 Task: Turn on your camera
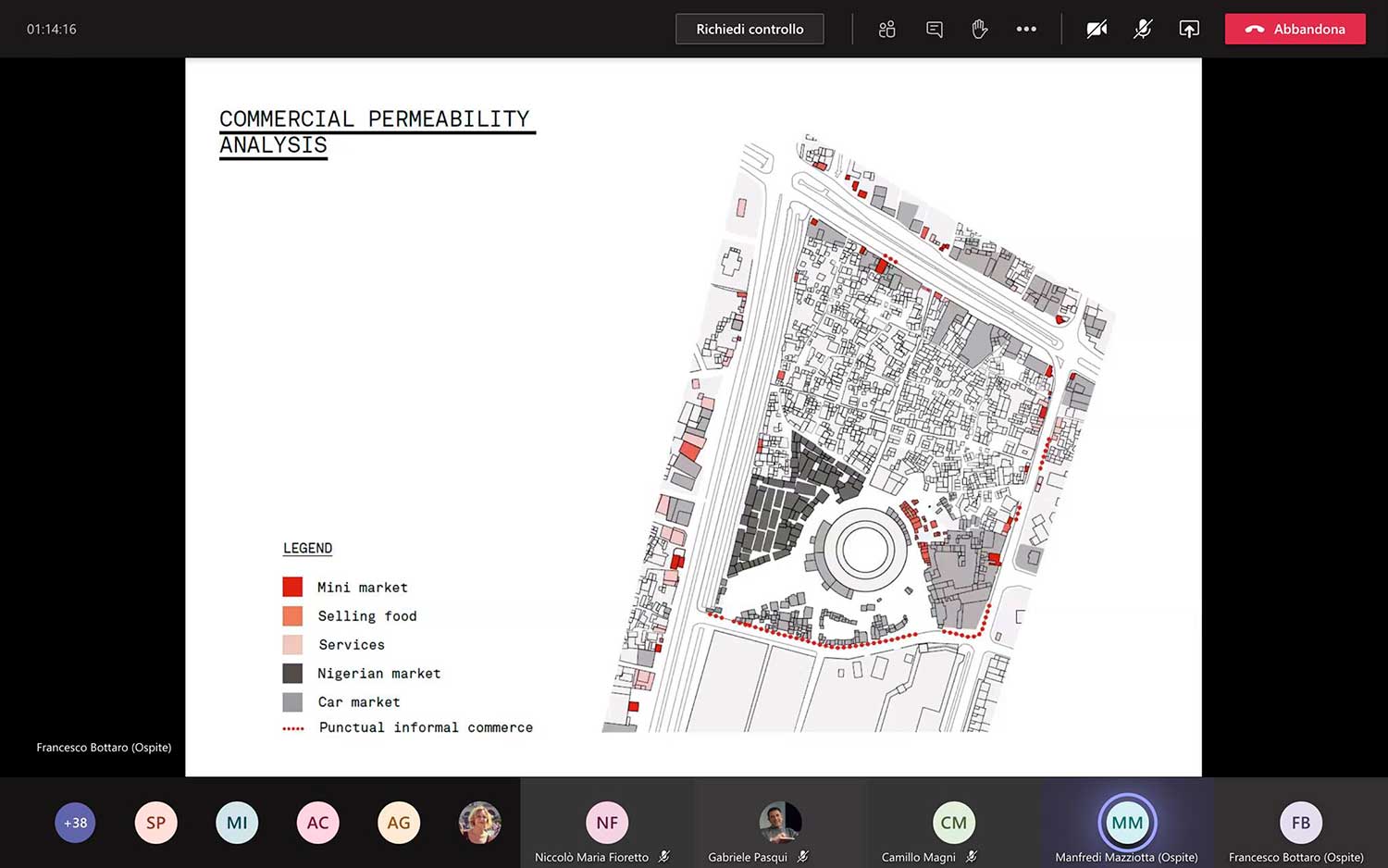(1097, 29)
